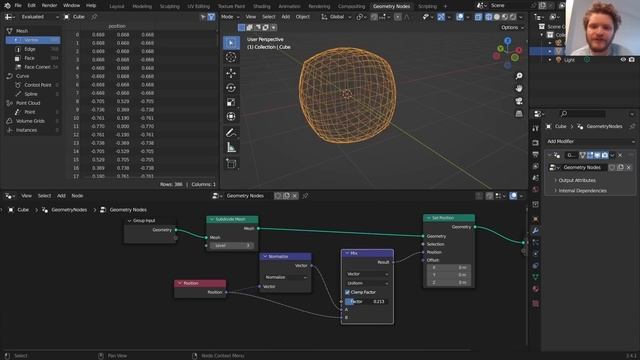Select Face domain in spreadsheet sidebar
The image size is (640, 360).
tap(33, 58)
